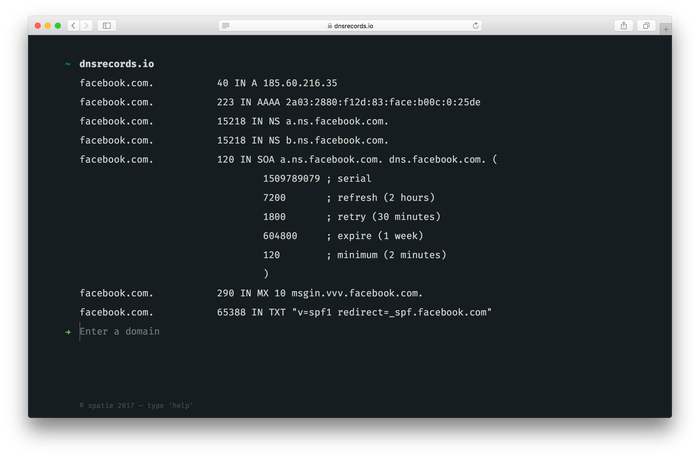Toggle the Safari sidebar button
The height and width of the screenshot is (458, 700).
tap(107, 25)
